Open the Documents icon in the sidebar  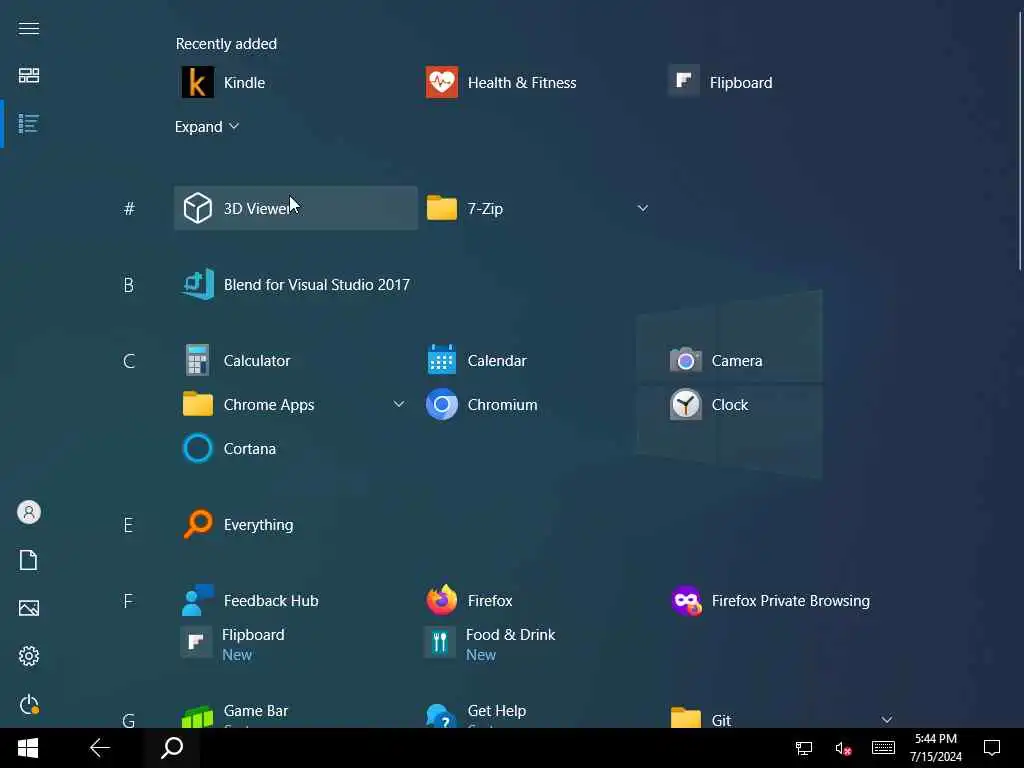[x=29, y=560]
